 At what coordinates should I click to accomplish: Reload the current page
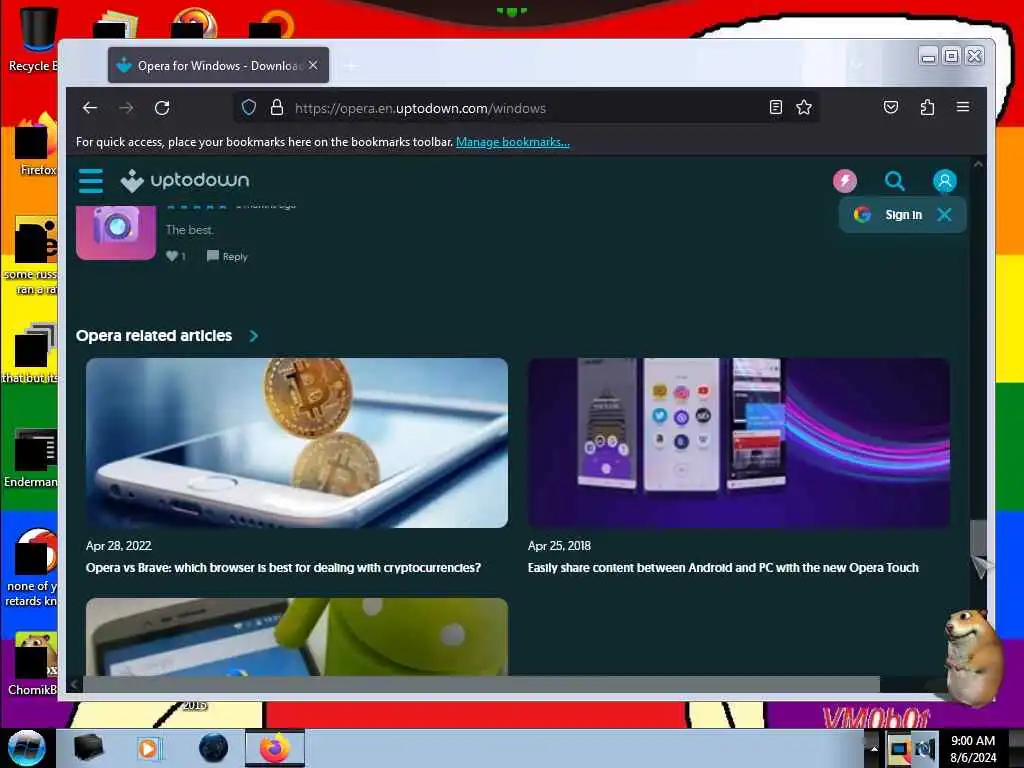coord(162,108)
